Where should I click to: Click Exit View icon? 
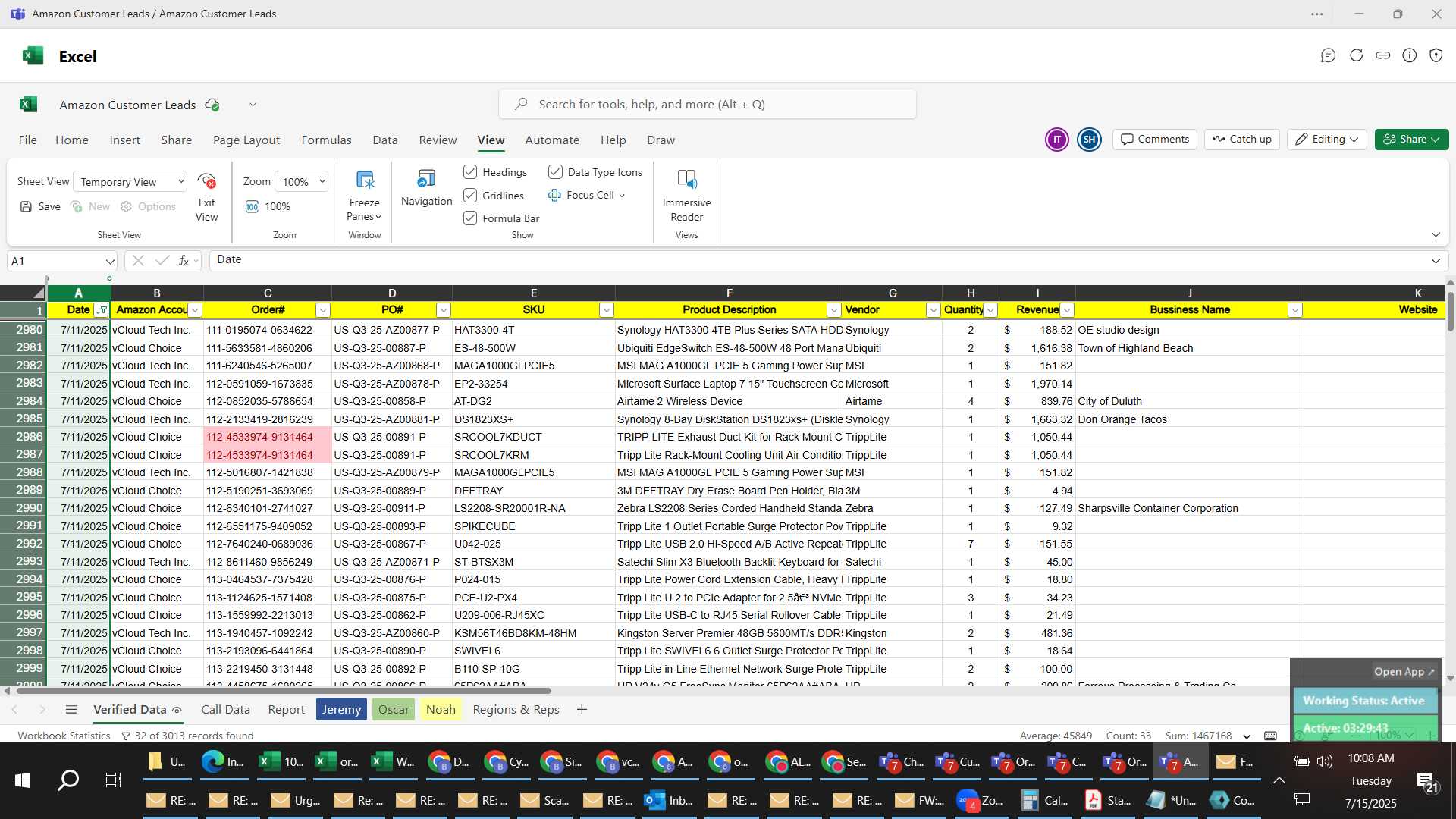[x=206, y=196]
